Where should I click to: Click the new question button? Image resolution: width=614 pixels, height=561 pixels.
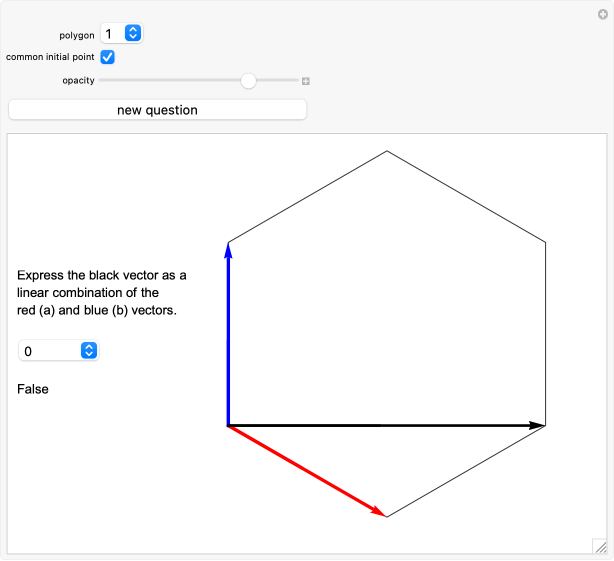coord(157,110)
